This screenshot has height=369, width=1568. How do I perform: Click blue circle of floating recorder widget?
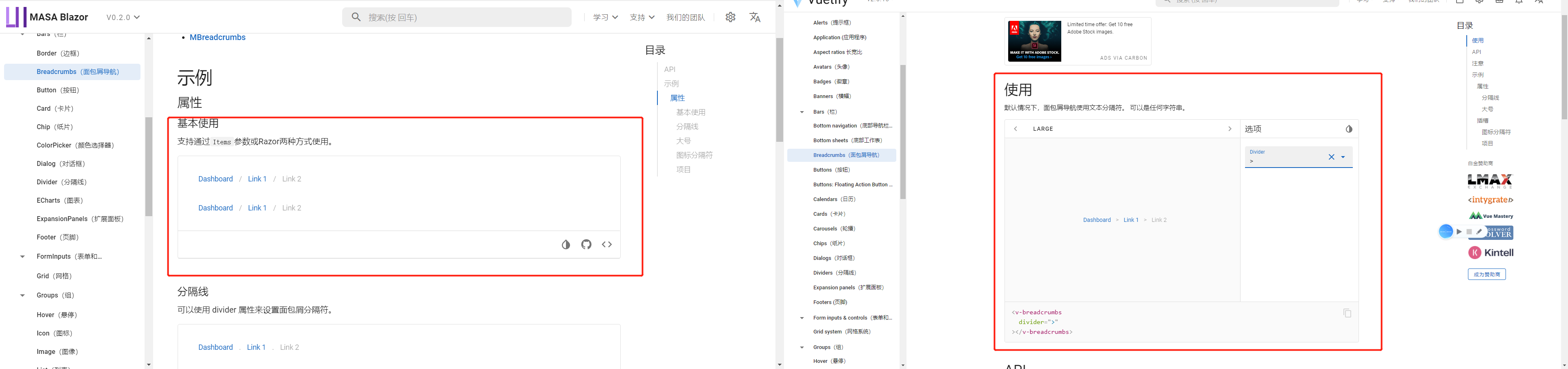(x=1445, y=231)
